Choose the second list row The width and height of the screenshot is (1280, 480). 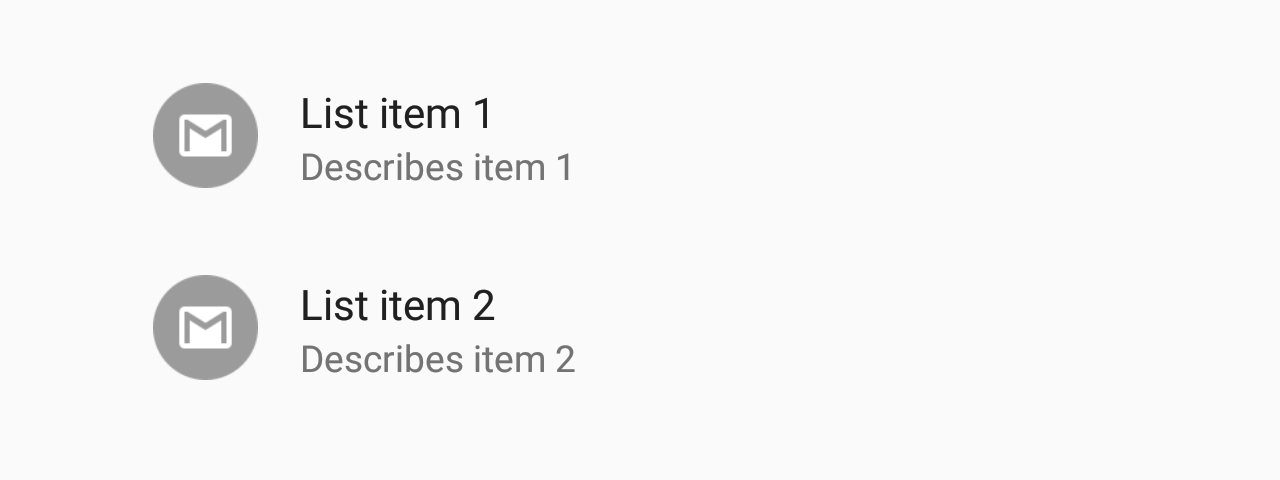click(640, 328)
